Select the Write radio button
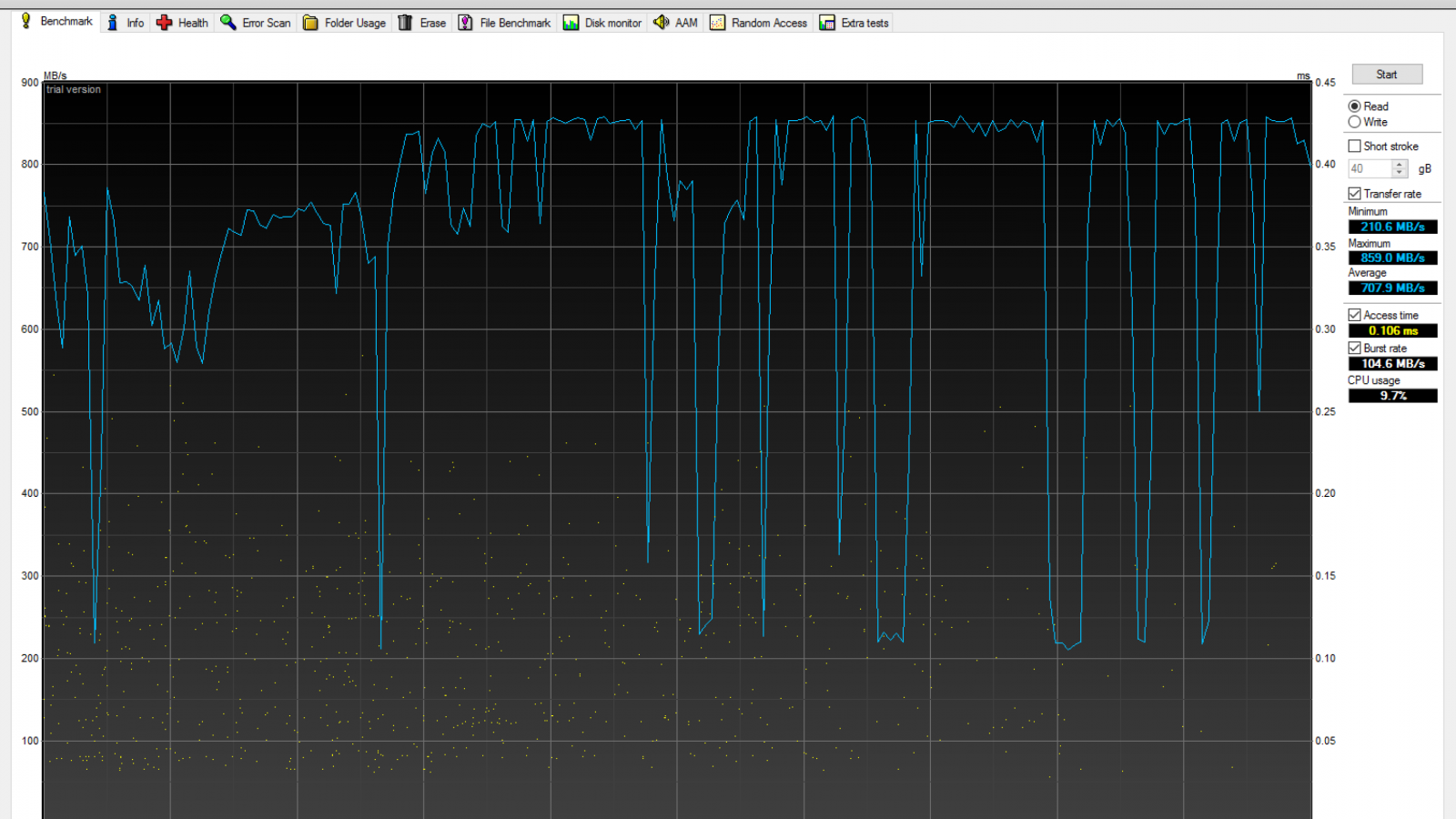This screenshot has width=1456, height=819. [x=1354, y=122]
